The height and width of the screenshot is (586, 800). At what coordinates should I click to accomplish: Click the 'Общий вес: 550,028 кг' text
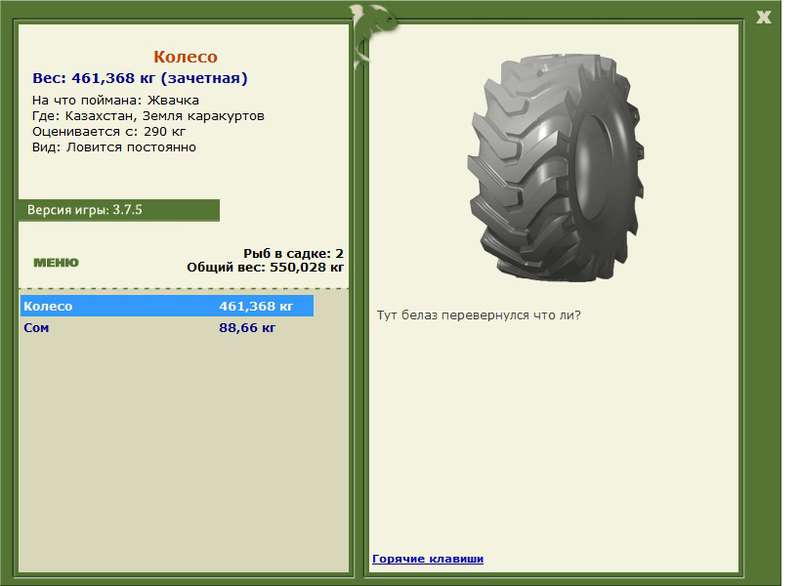[265, 267]
